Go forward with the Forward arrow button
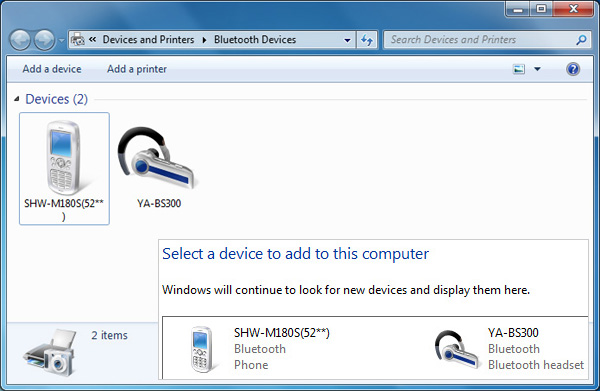 click(x=44, y=40)
